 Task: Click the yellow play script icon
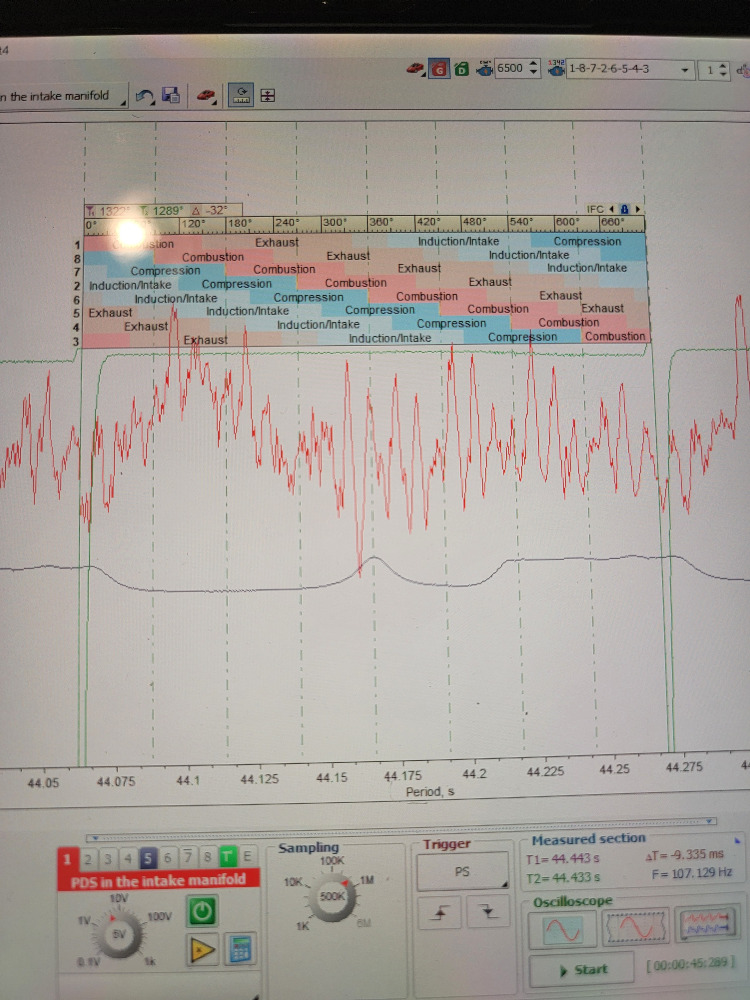(x=203, y=949)
